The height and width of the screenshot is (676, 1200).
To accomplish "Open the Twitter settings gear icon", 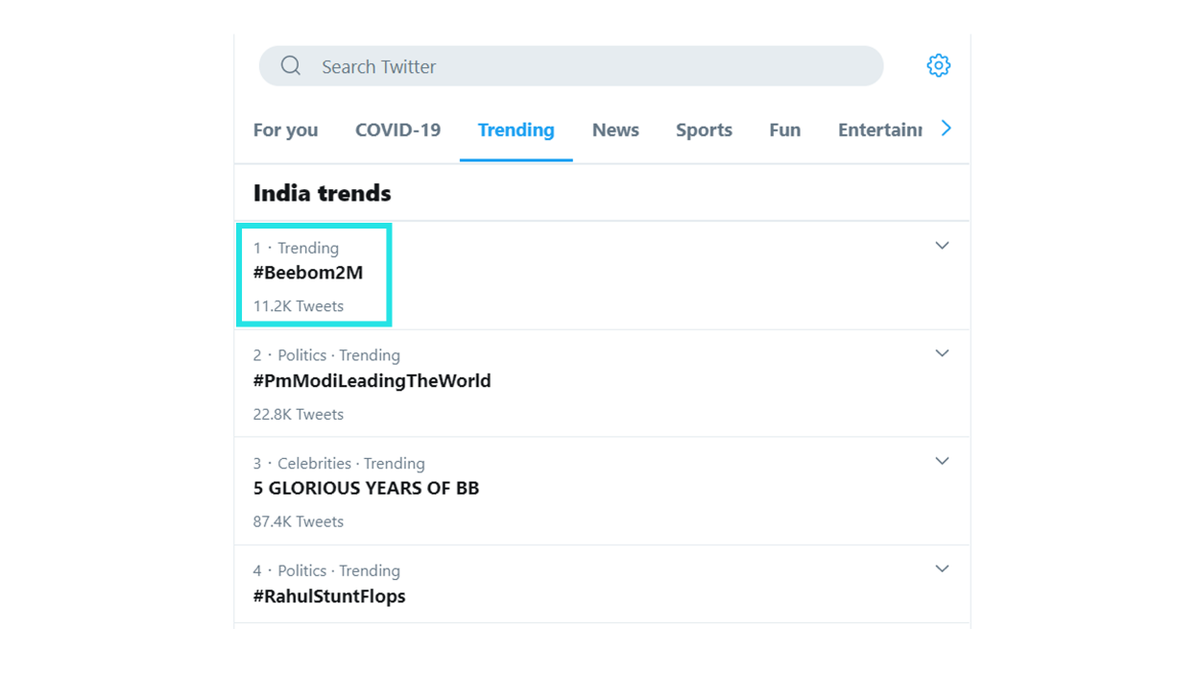I will tap(938, 66).
